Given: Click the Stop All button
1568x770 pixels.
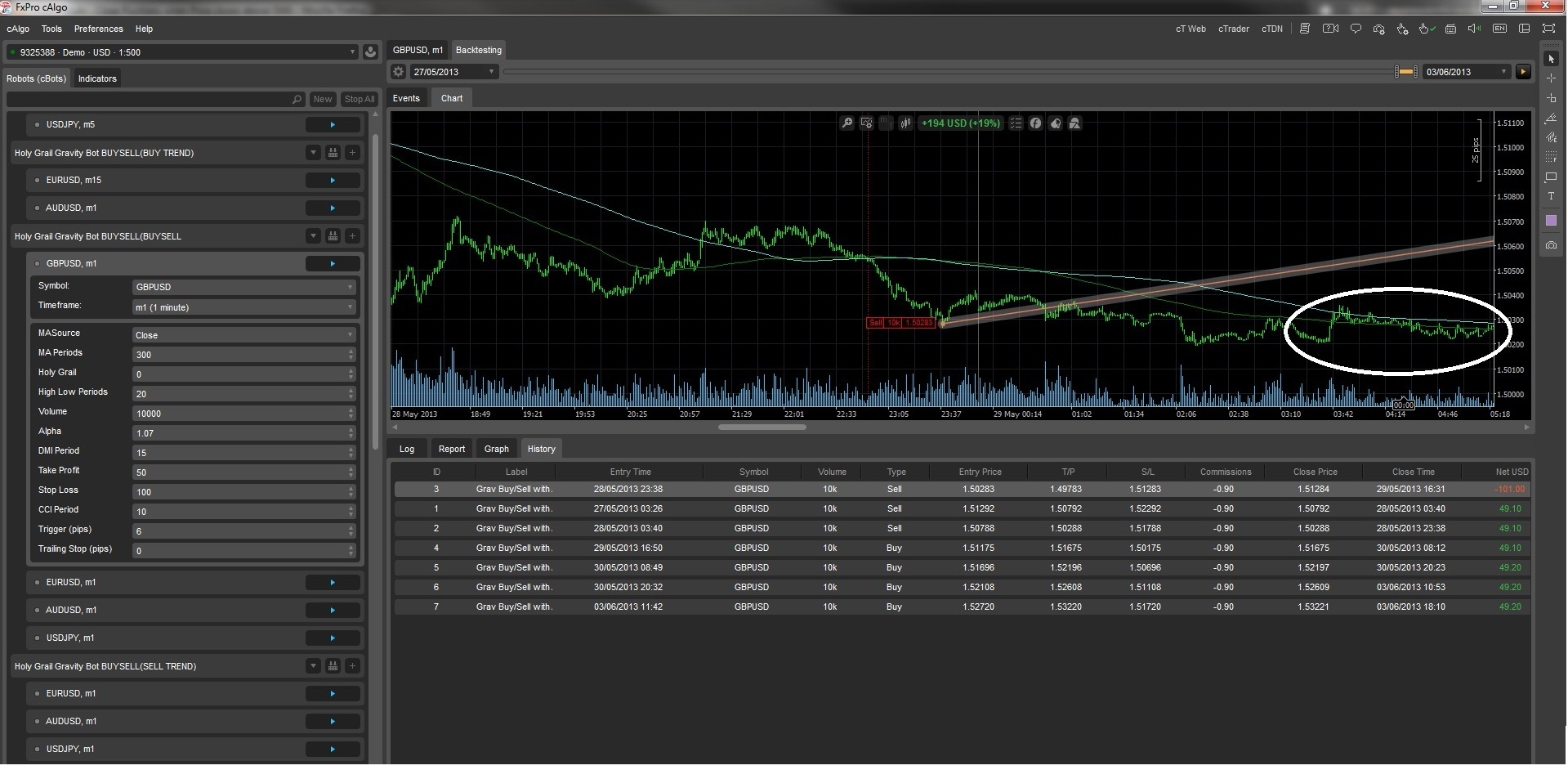Looking at the screenshot, I should 359,99.
